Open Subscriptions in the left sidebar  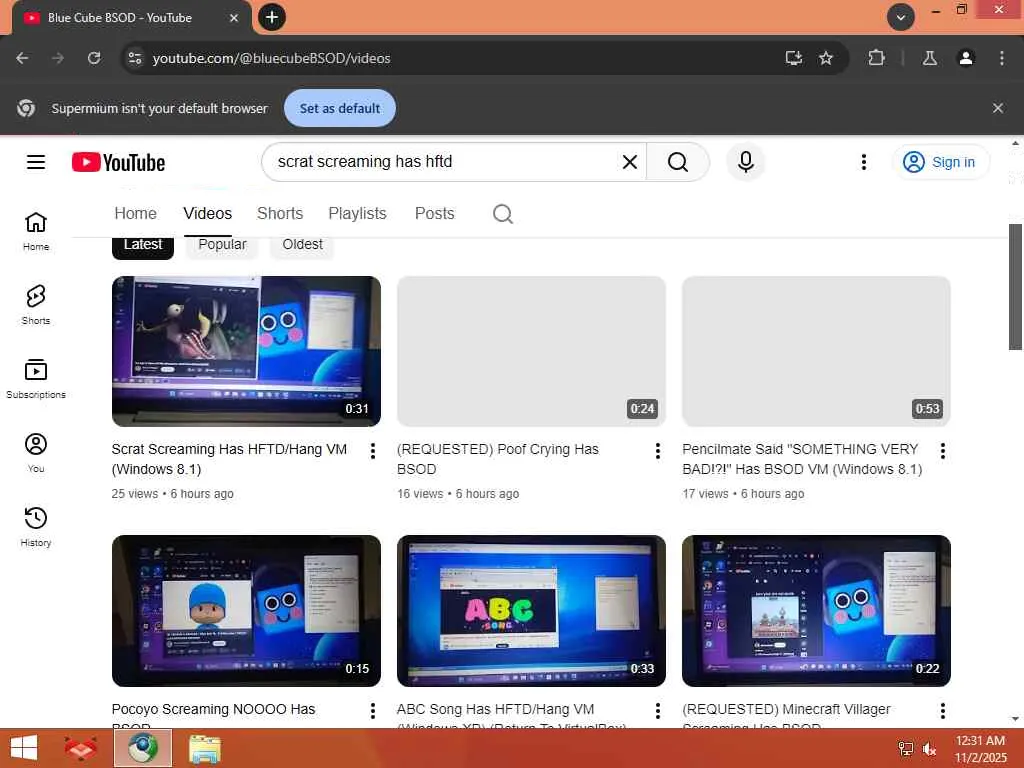36,379
